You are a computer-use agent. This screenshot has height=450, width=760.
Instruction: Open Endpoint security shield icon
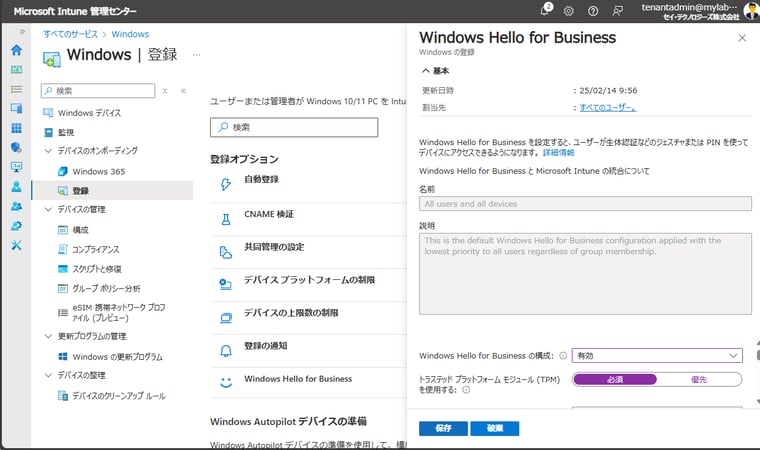click(16, 147)
